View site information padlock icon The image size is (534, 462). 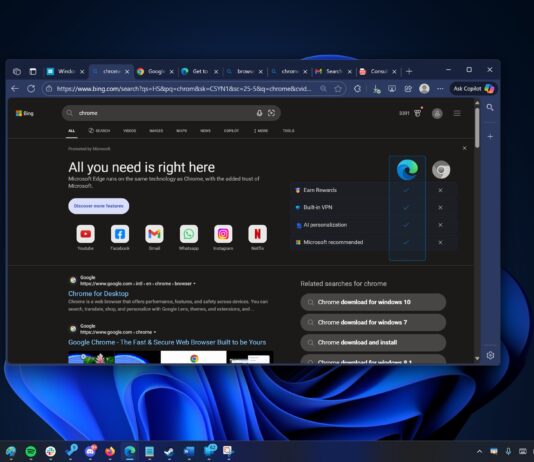pyautogui.click(x=49, y=89)
